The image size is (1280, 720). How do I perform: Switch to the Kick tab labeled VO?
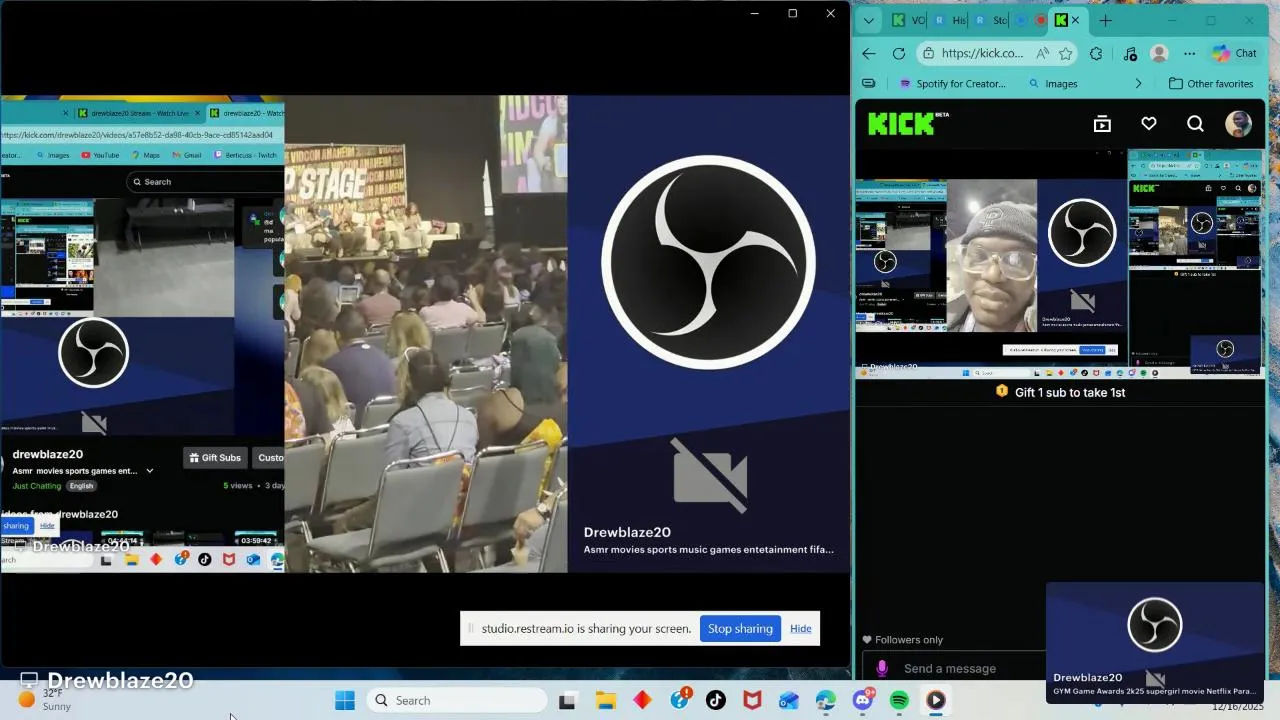click(908, 20)
